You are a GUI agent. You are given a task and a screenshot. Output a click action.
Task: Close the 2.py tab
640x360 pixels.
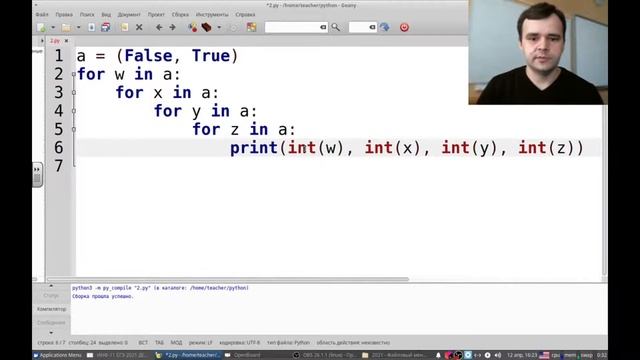point(67,41)
